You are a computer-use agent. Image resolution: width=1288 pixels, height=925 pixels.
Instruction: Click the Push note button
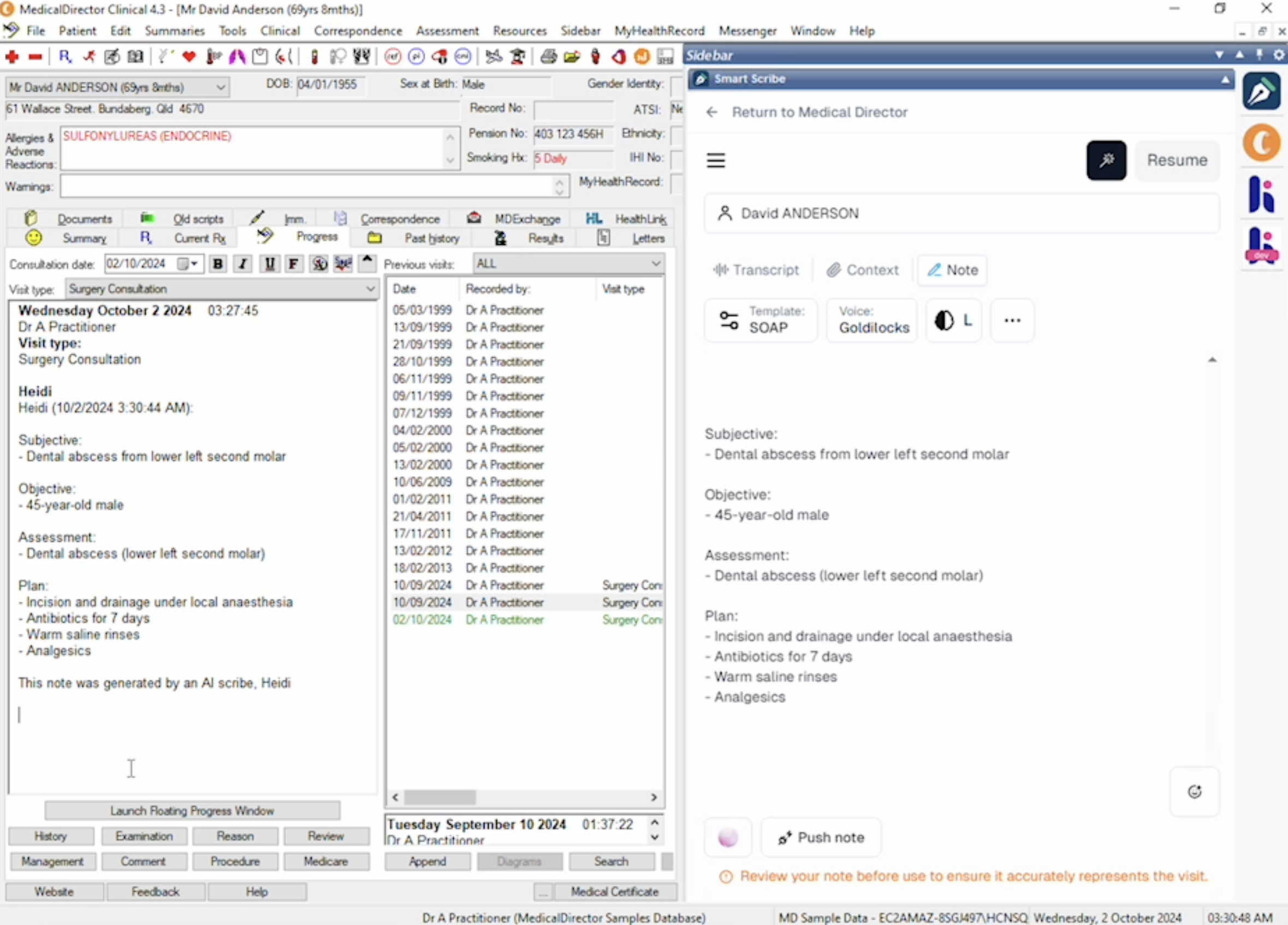[x=821, y=838]
